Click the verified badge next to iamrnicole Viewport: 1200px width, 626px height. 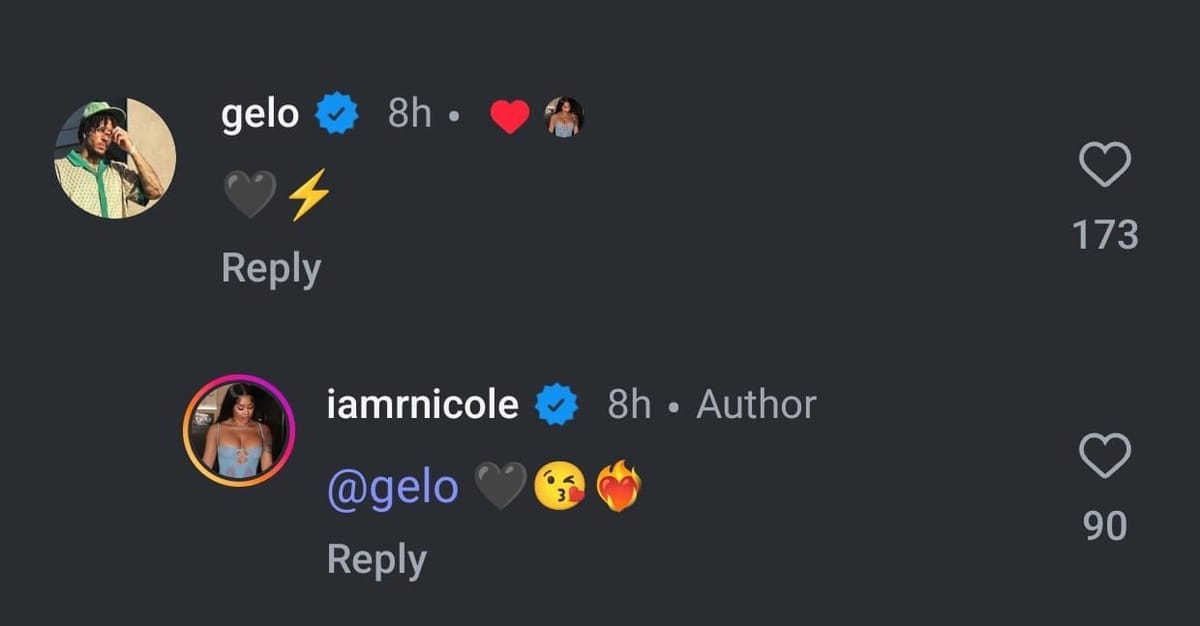pos(553,404)
